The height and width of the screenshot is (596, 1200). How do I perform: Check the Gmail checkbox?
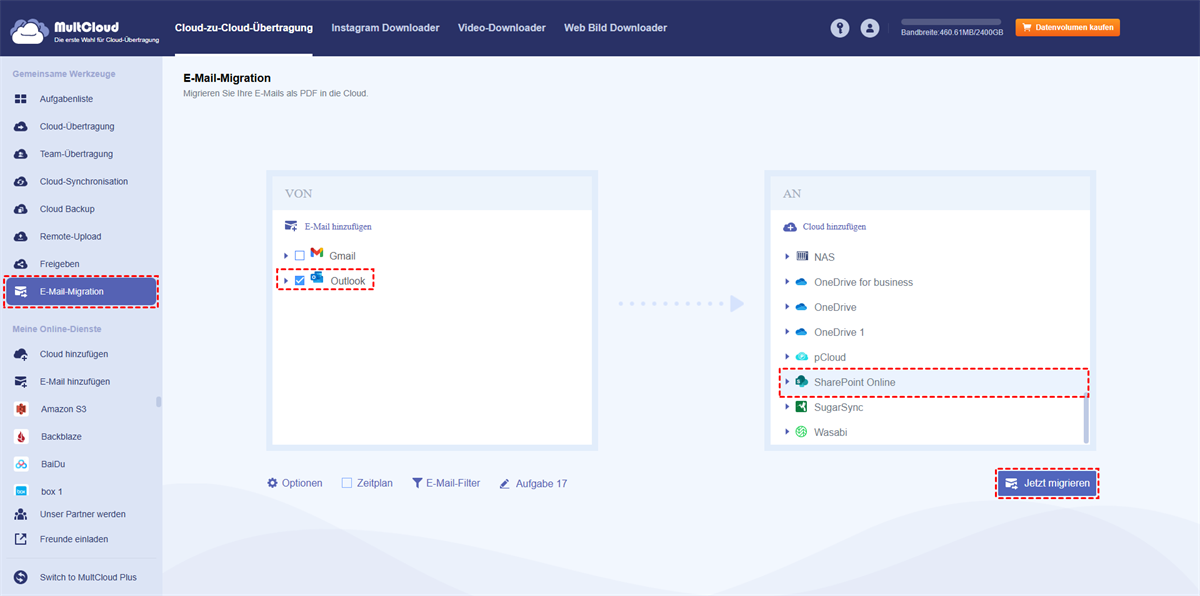300,256
